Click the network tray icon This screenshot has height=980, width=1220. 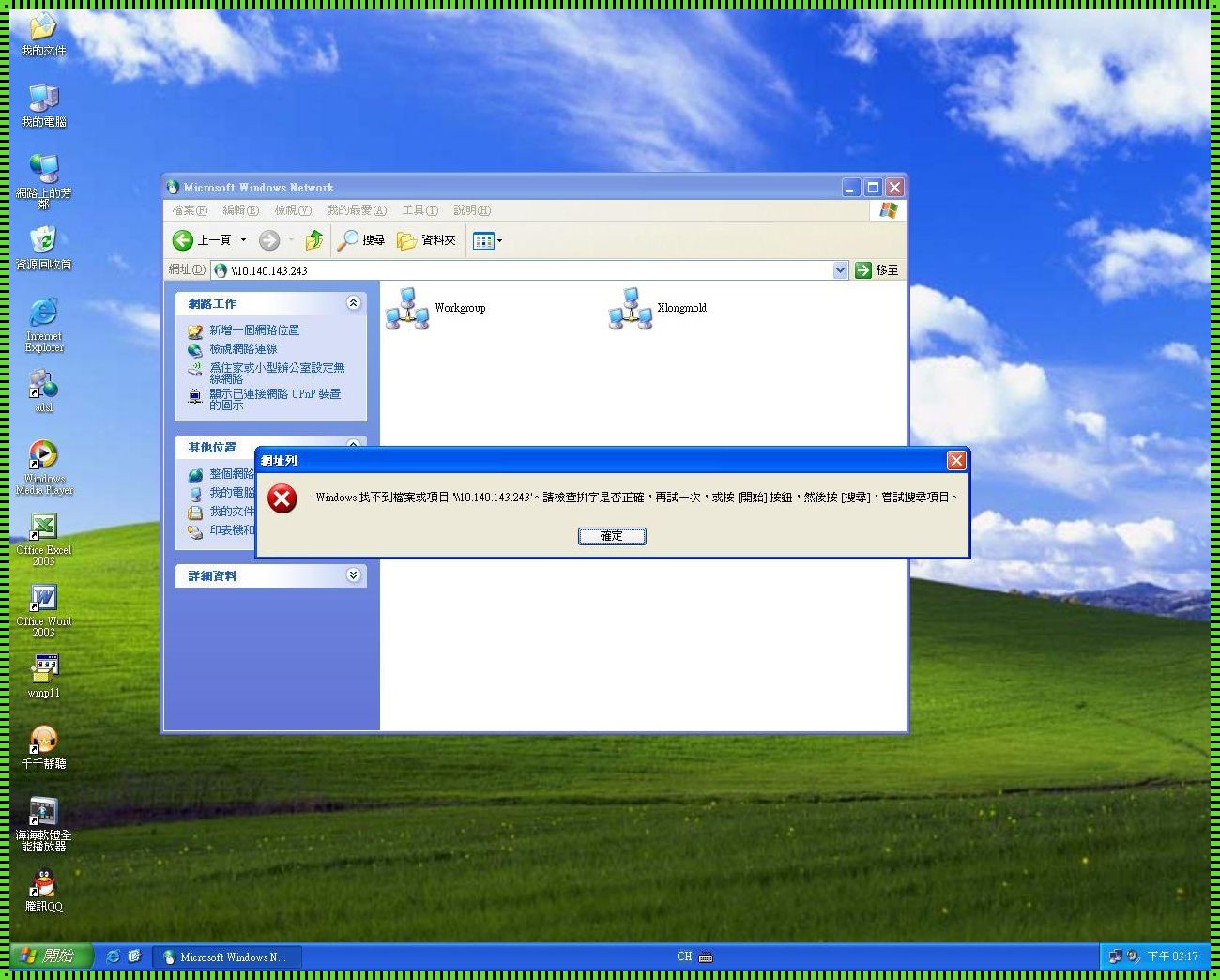pos(1115,957)
